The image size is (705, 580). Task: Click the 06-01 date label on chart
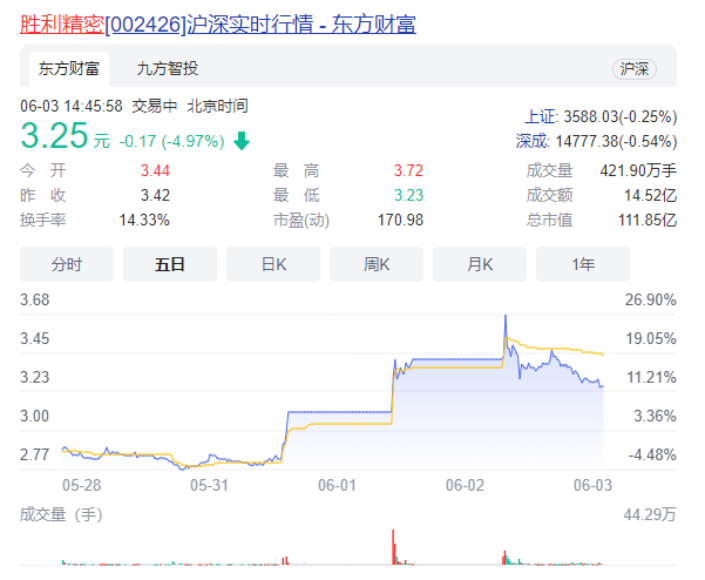[337, 485]
